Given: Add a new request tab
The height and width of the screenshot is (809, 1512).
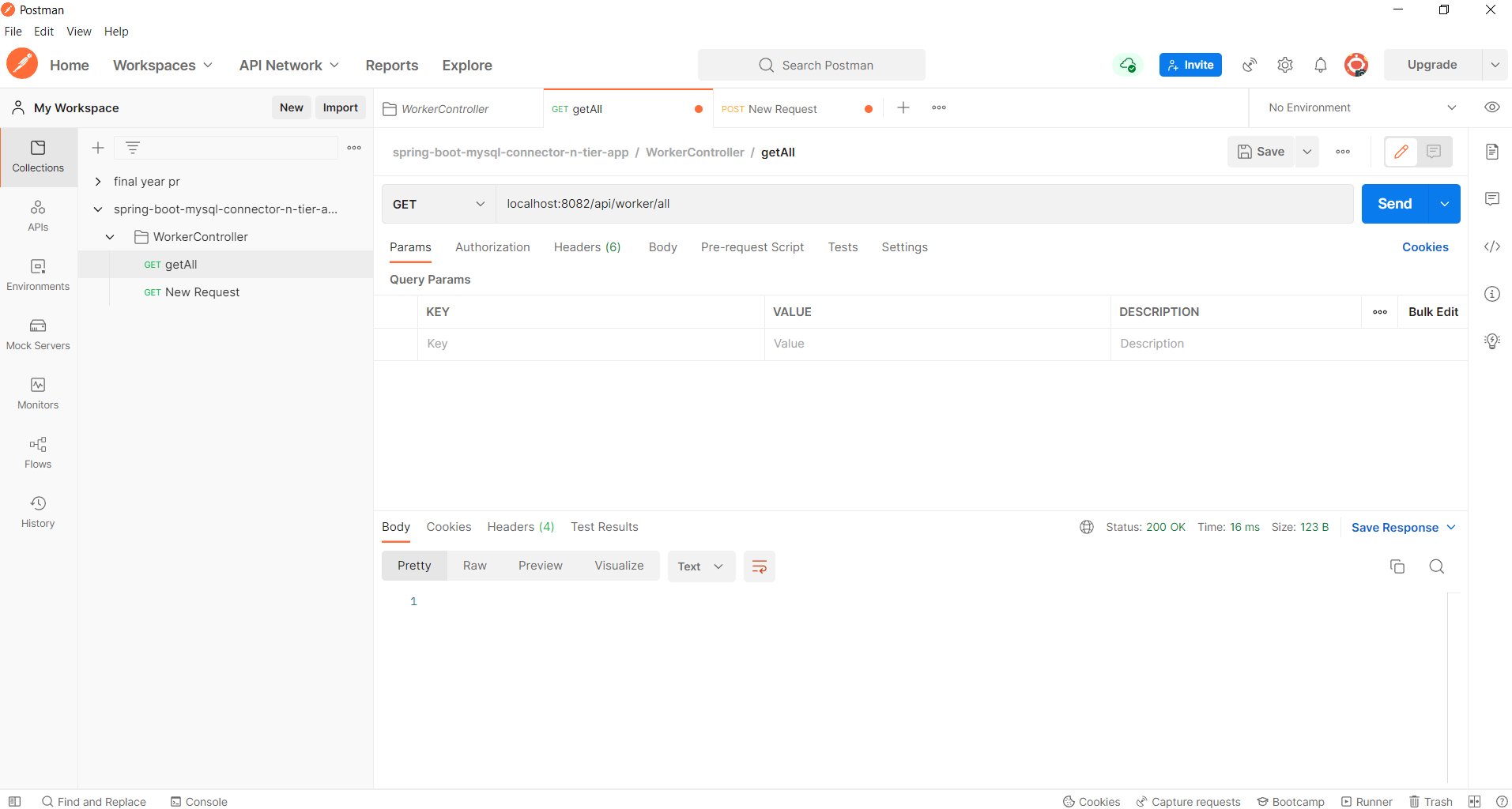Looking at the screenshot, I should point(903,107).
